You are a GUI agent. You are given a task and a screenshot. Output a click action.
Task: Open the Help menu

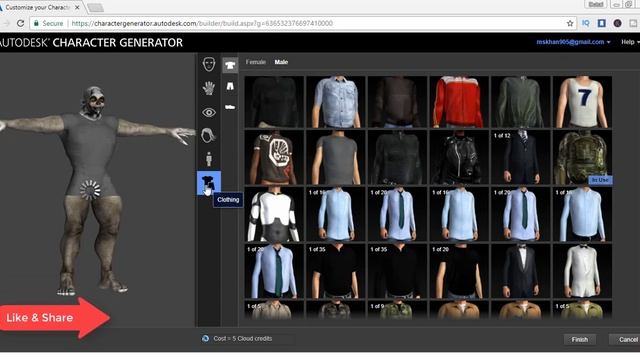click(x=630, y=42)
